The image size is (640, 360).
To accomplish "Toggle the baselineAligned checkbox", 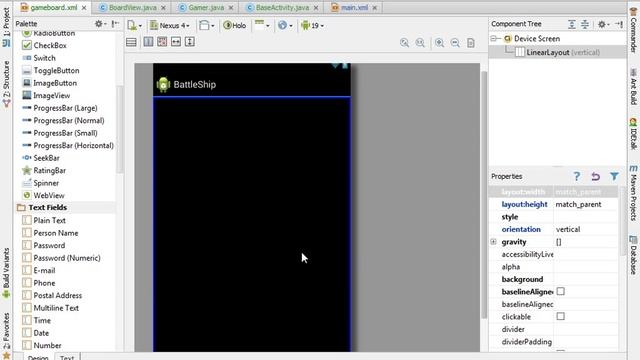I will pyautogui.click(x=560, y=291).
